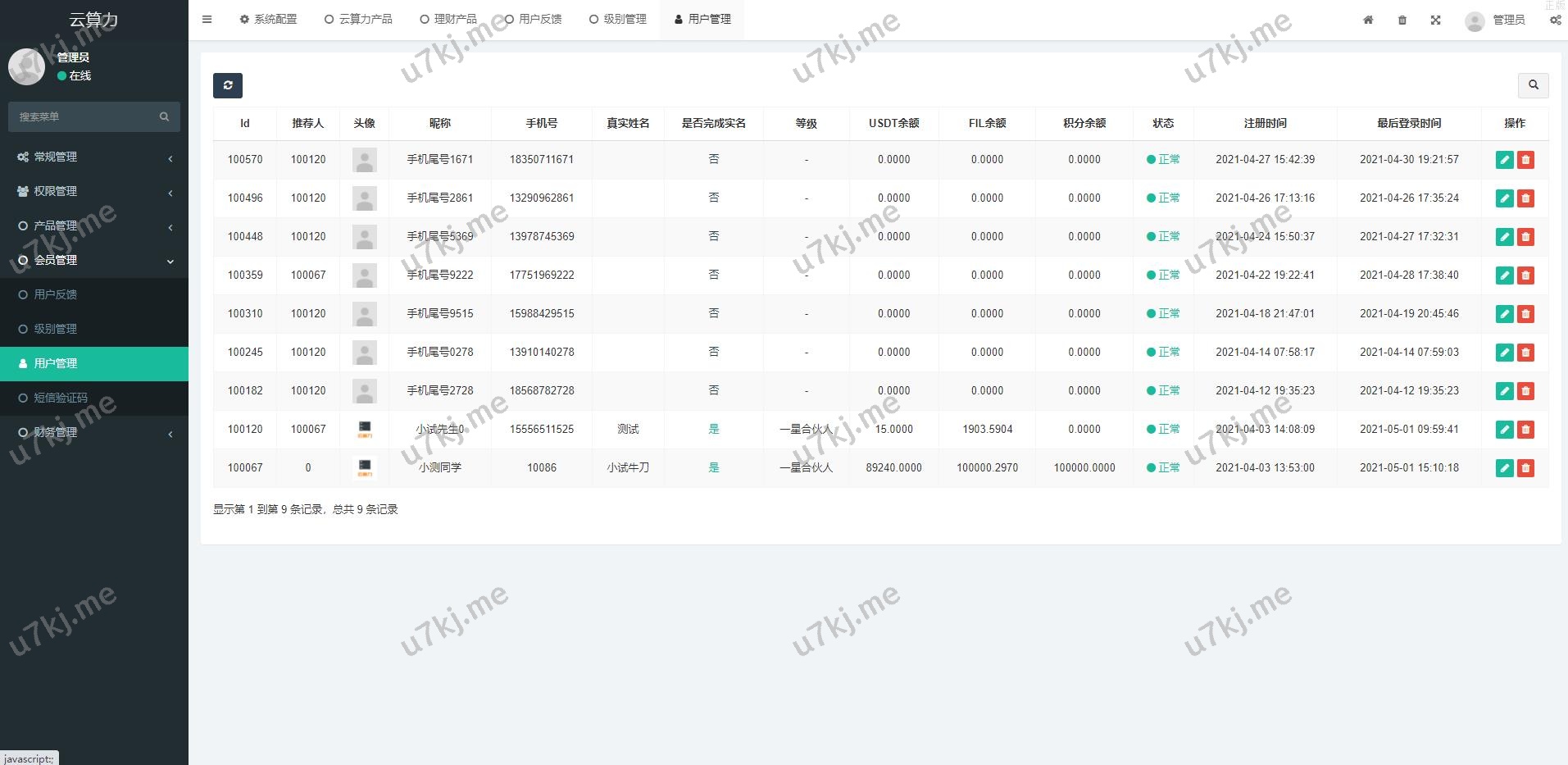Open 短信验证码 in the sidebar
This screenshot has height=765, width=1568.
point(61,398)
